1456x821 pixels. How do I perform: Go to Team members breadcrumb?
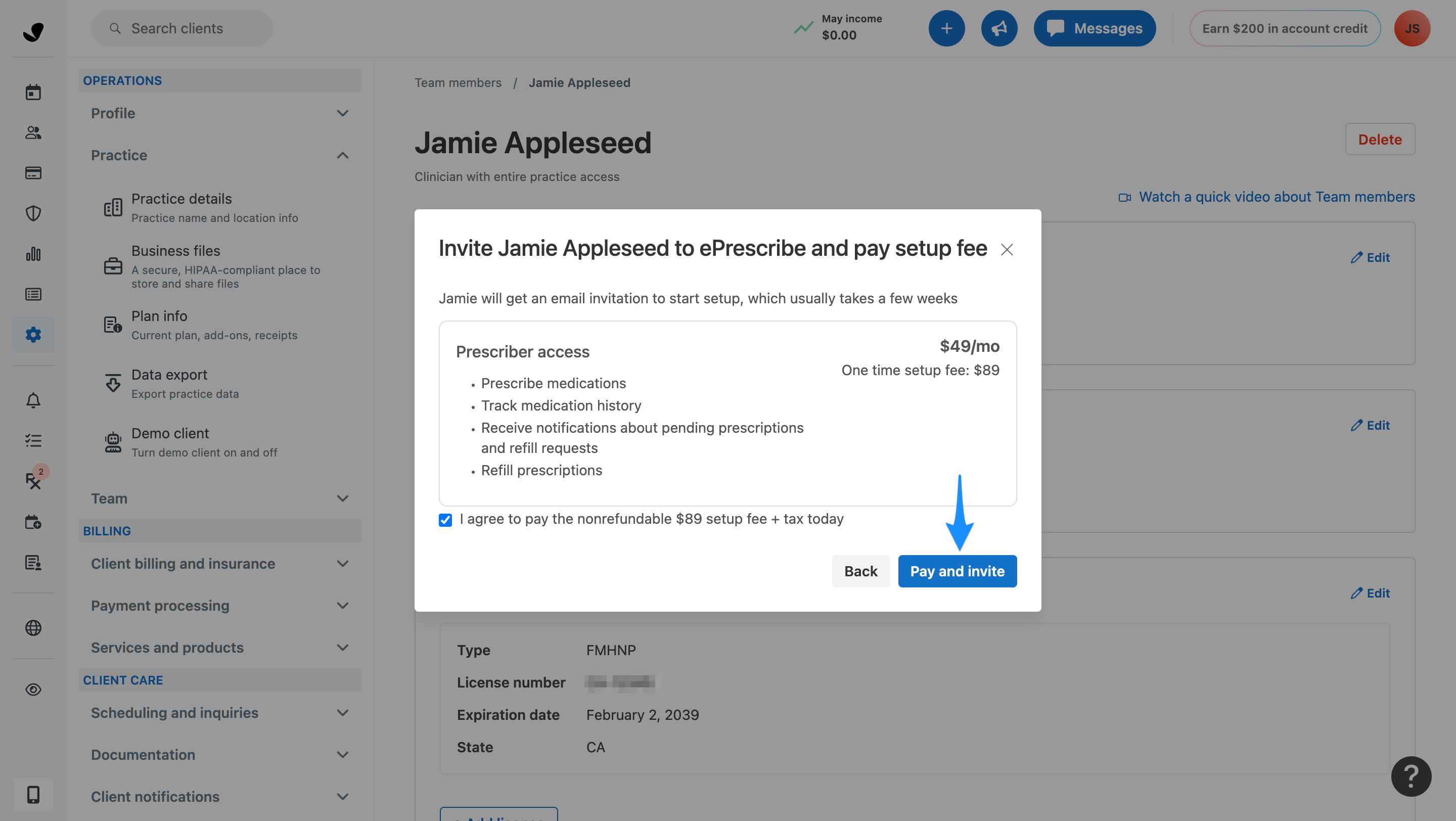coord(458,82)
